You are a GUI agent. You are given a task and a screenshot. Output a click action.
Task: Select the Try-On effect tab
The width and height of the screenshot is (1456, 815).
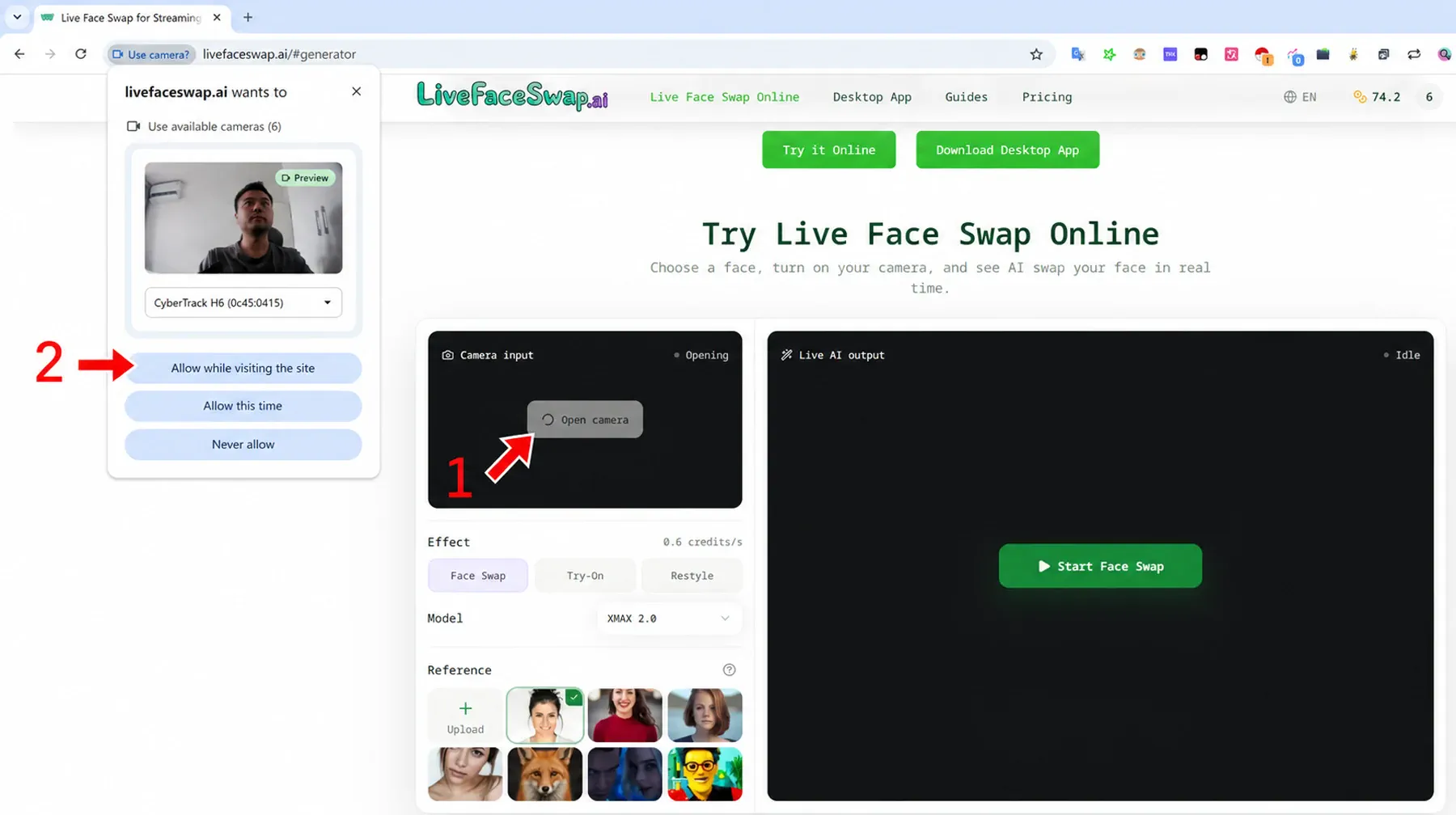point(585,576)
